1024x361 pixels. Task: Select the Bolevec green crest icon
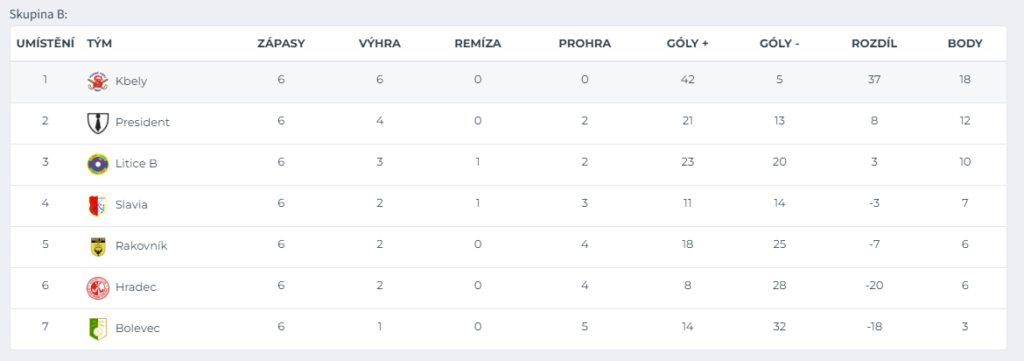tap(97, 328)
